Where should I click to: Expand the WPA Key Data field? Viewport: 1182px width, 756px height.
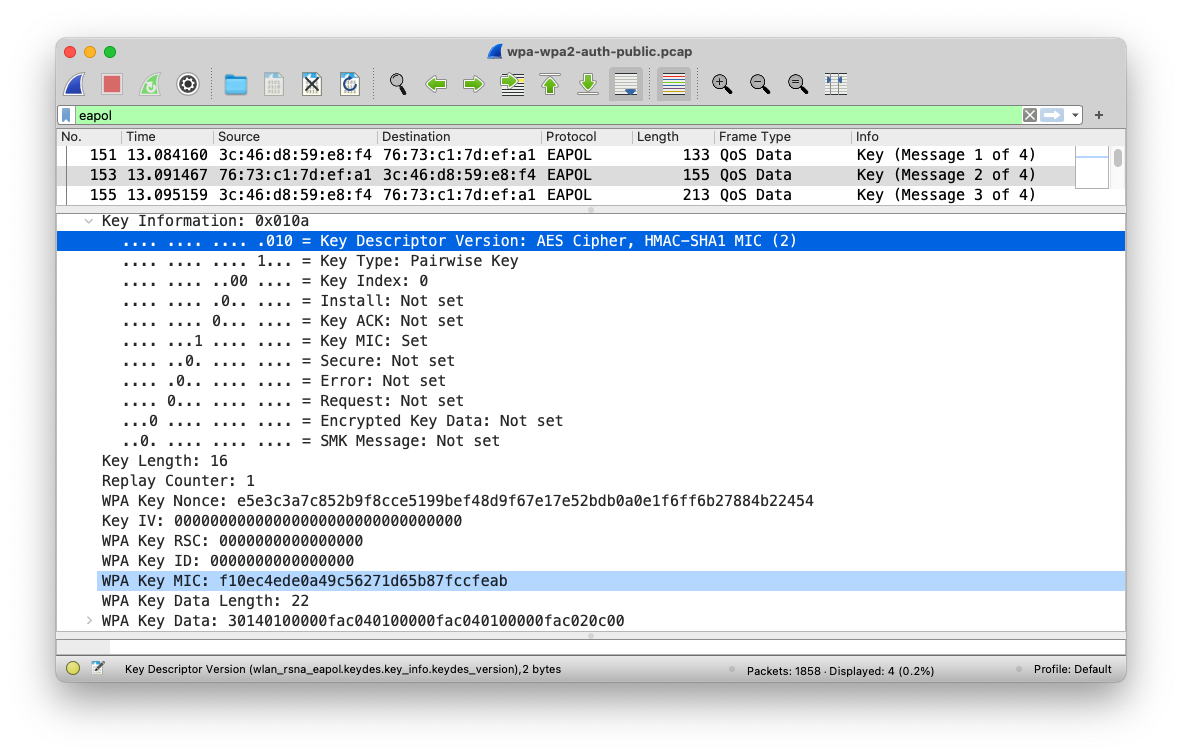coord(89,621)
